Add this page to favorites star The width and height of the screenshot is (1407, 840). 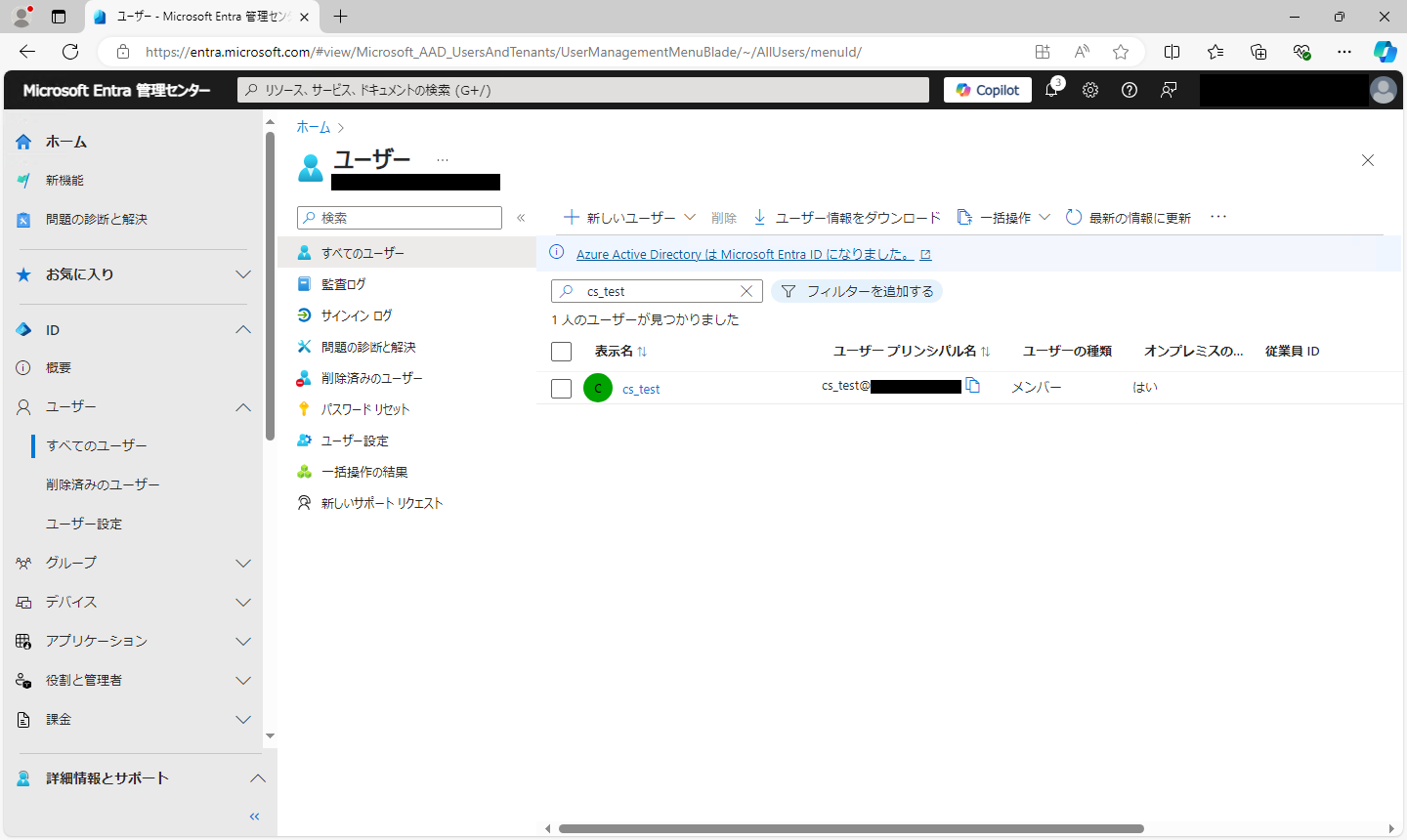click(1121, 52)
